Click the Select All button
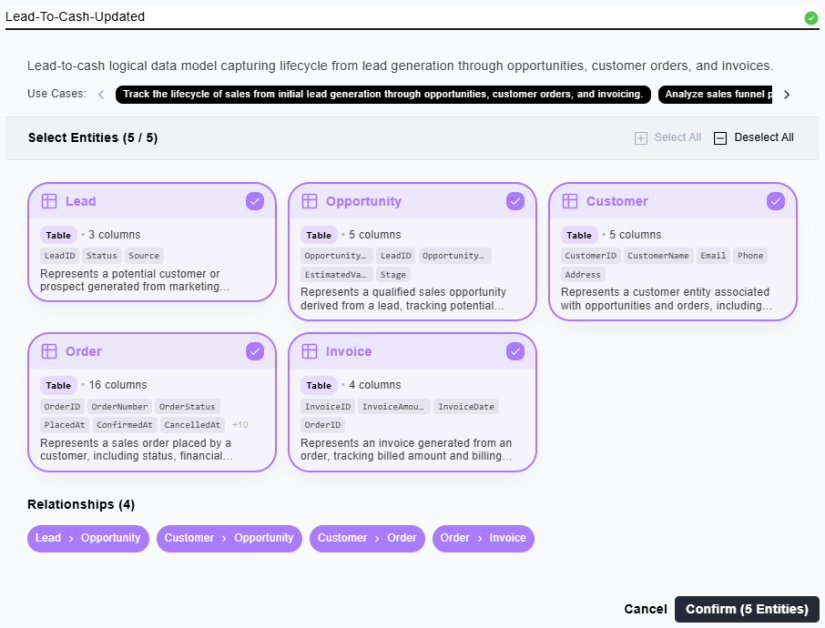825x628 pixels. tap(668, 138)
